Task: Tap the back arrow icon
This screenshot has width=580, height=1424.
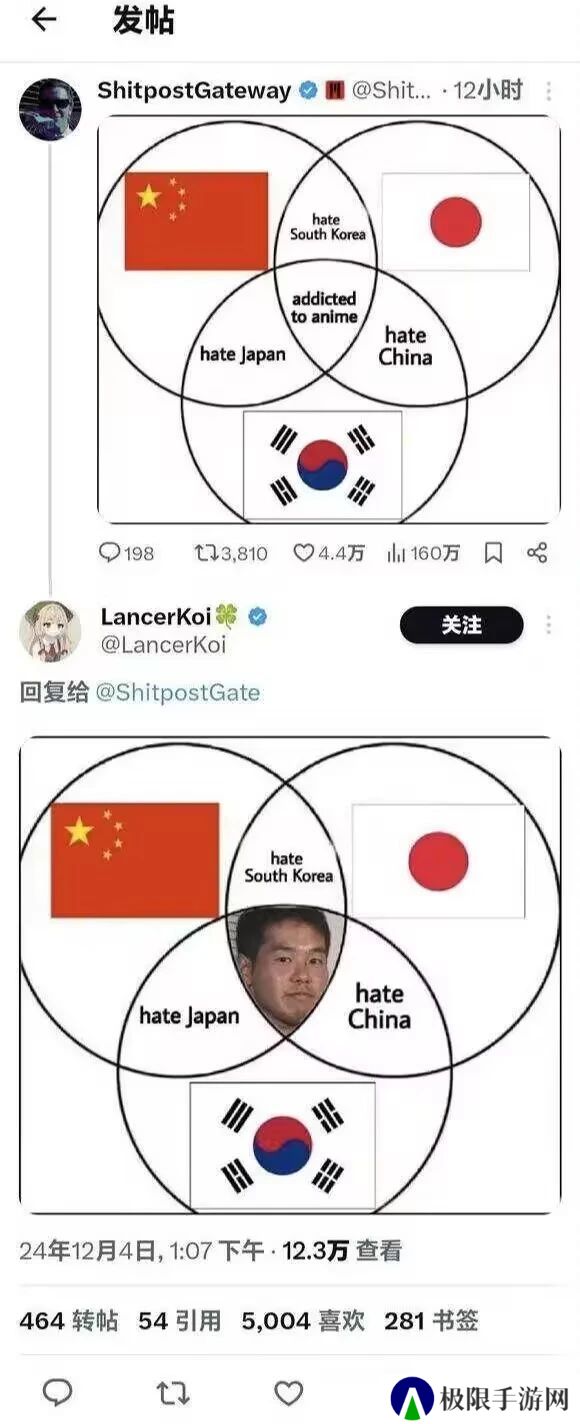Action: click(x=44, y=19)
